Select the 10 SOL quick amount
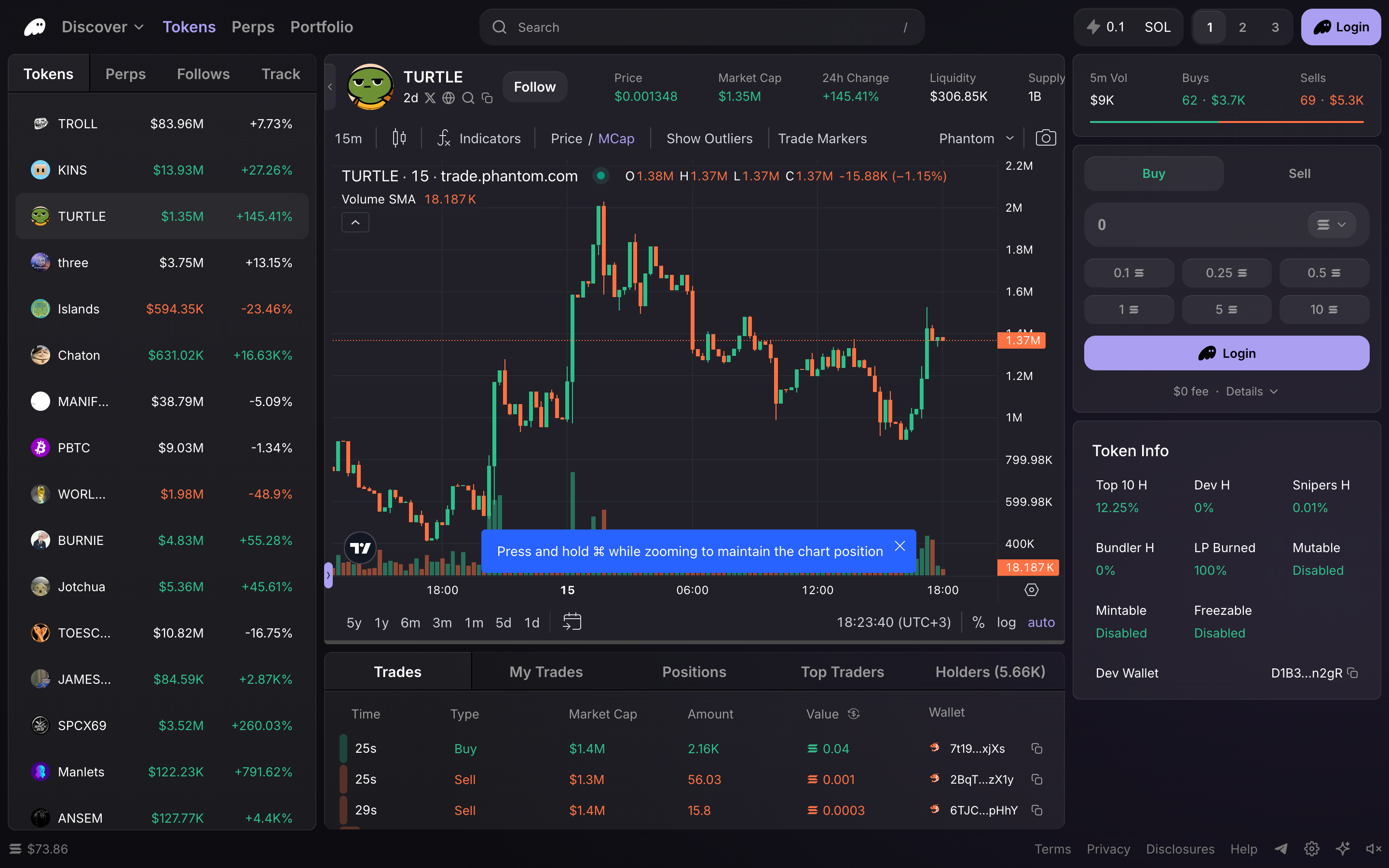This screenshot has width=1389, height=868. [1324, 310]
